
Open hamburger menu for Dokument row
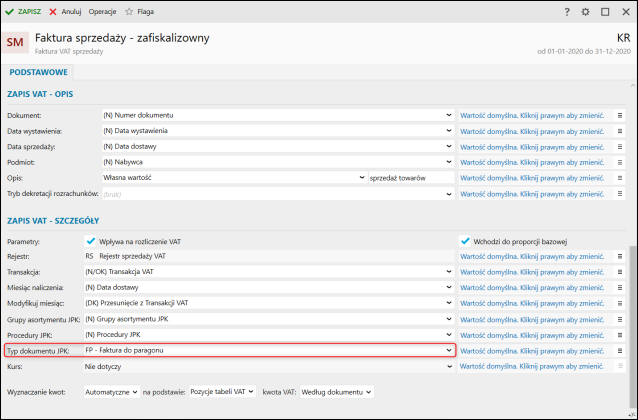point(620,116)
